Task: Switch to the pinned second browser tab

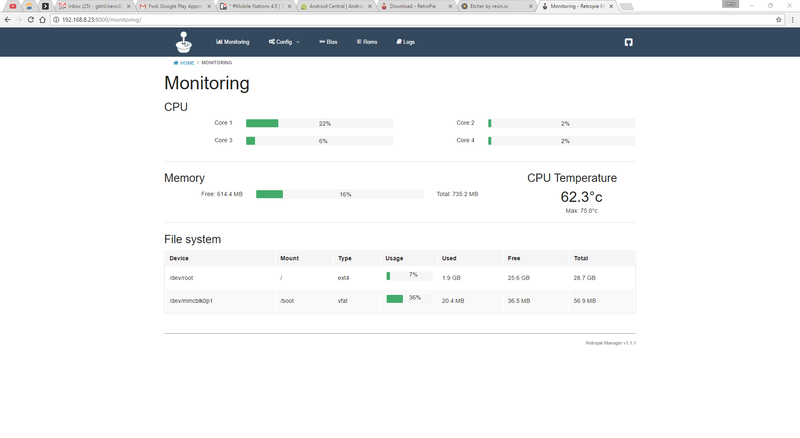Action: pyautogui.click(x=29, y=6)
